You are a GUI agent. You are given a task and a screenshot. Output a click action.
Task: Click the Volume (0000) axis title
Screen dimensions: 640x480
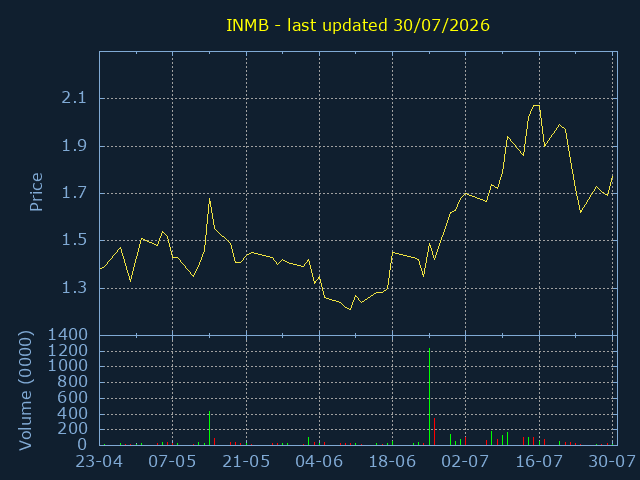[x=25, y=391]
